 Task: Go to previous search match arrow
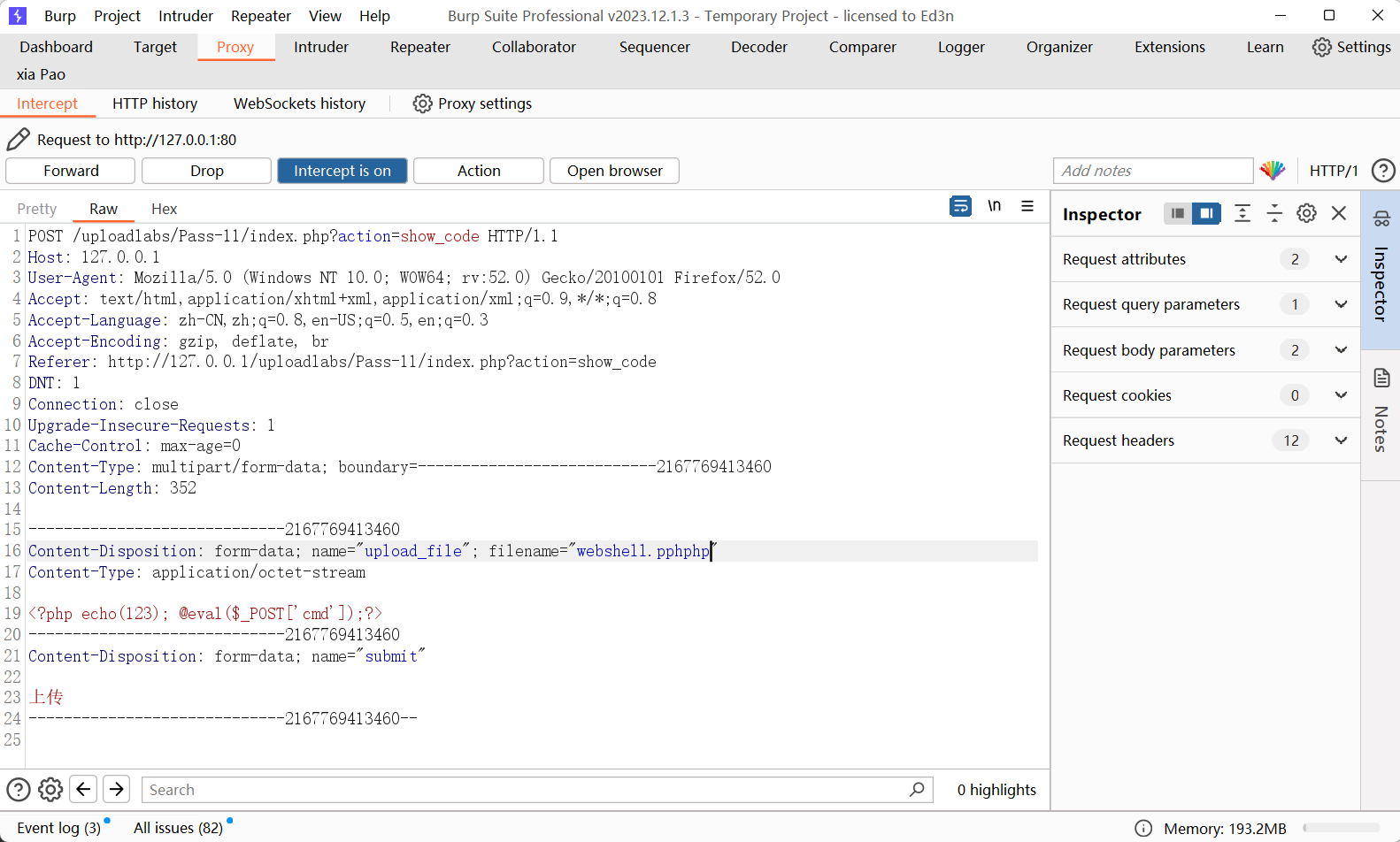pyautogui.click(x=83, y=789)
